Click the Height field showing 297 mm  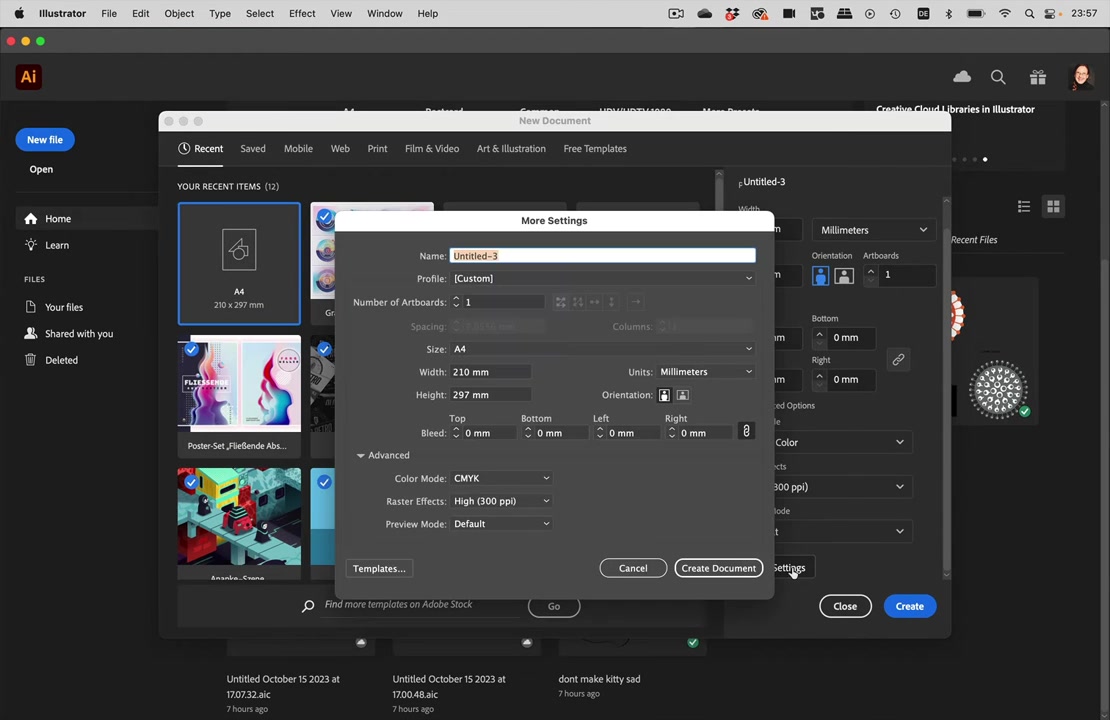pos(491,395)
